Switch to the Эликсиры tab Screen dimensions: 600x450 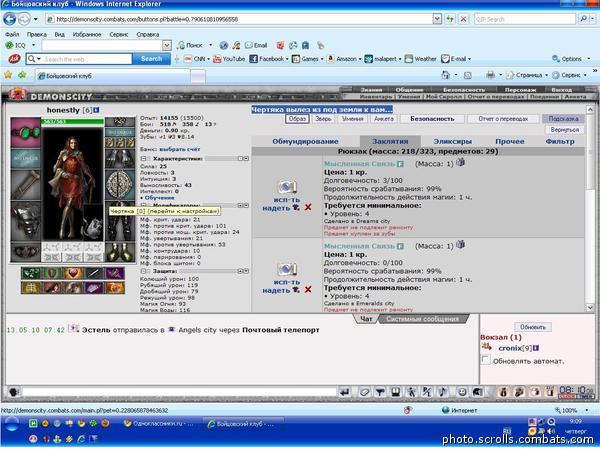tap(453, 142)
